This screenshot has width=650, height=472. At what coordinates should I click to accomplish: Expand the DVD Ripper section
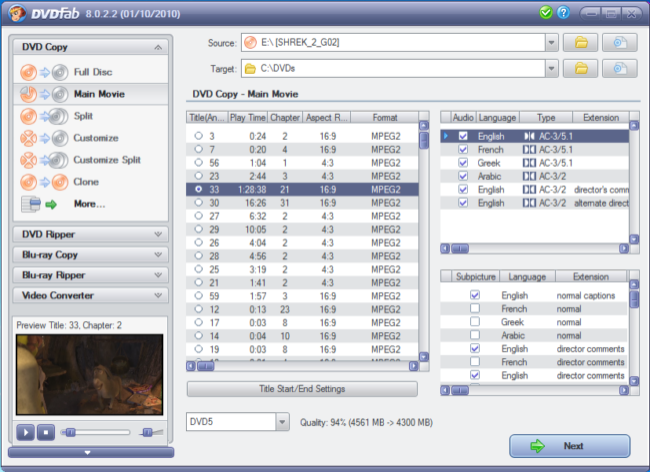pyautogui.click(x=90, y=234)
